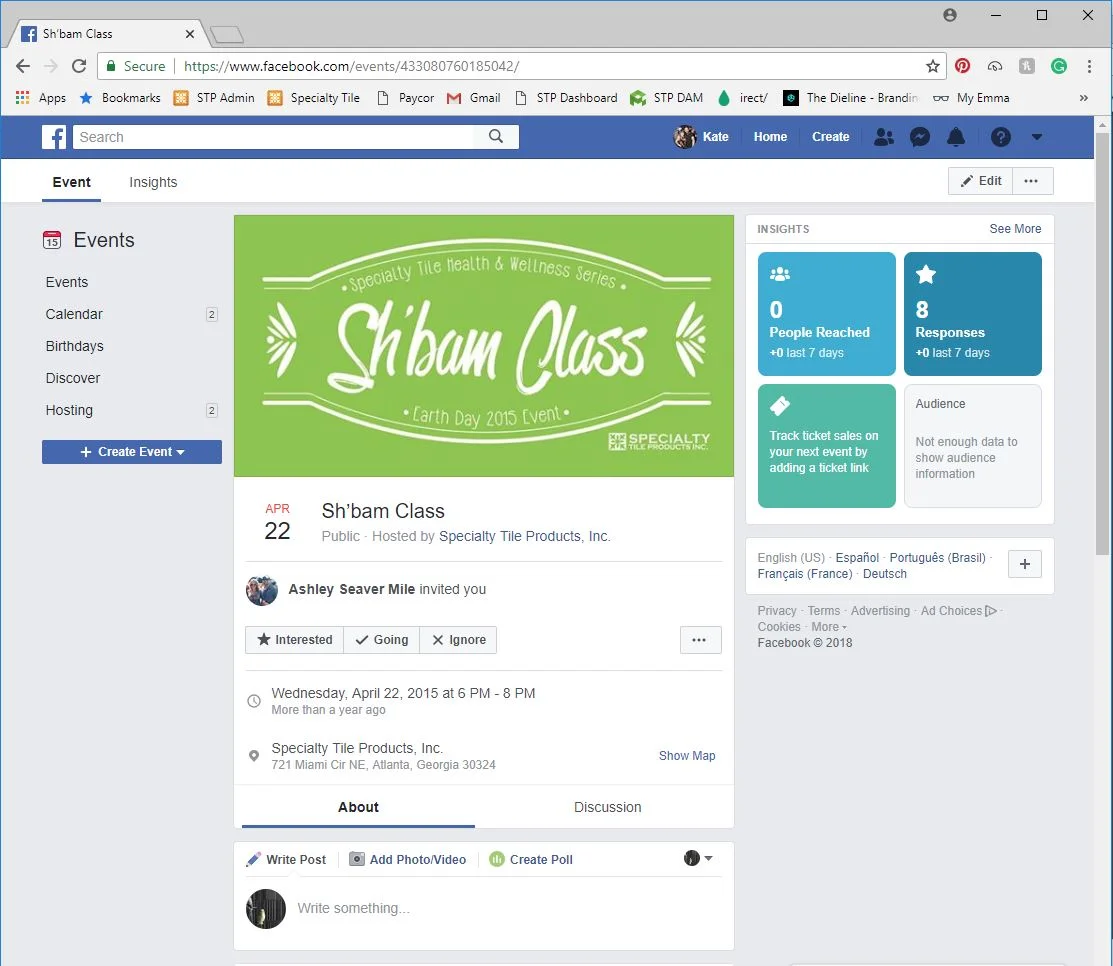The image size is (1113, 966).
Task: Select Birthdays in left sidebar
Action: point(75,346)
